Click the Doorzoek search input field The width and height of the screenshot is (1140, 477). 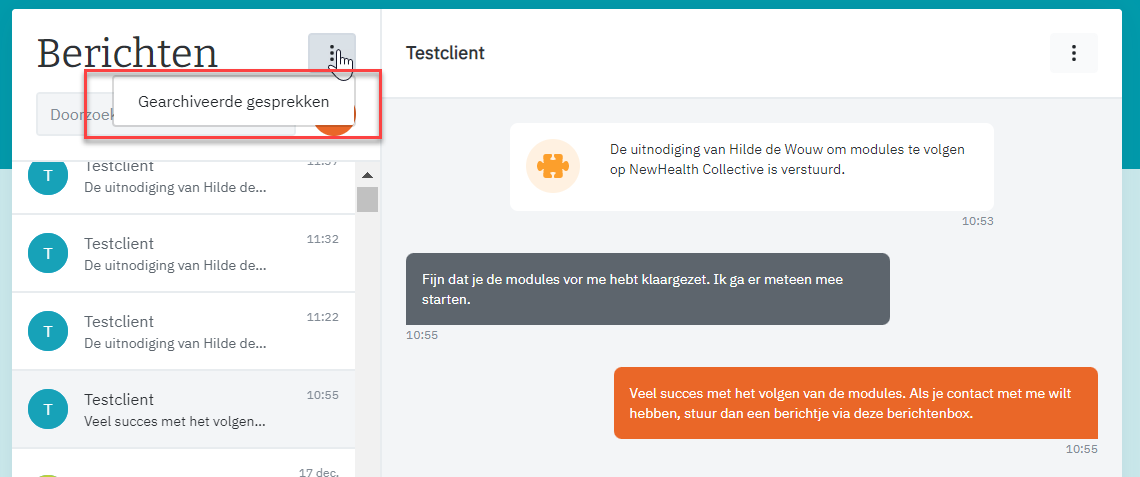click(x=166, y=115)
